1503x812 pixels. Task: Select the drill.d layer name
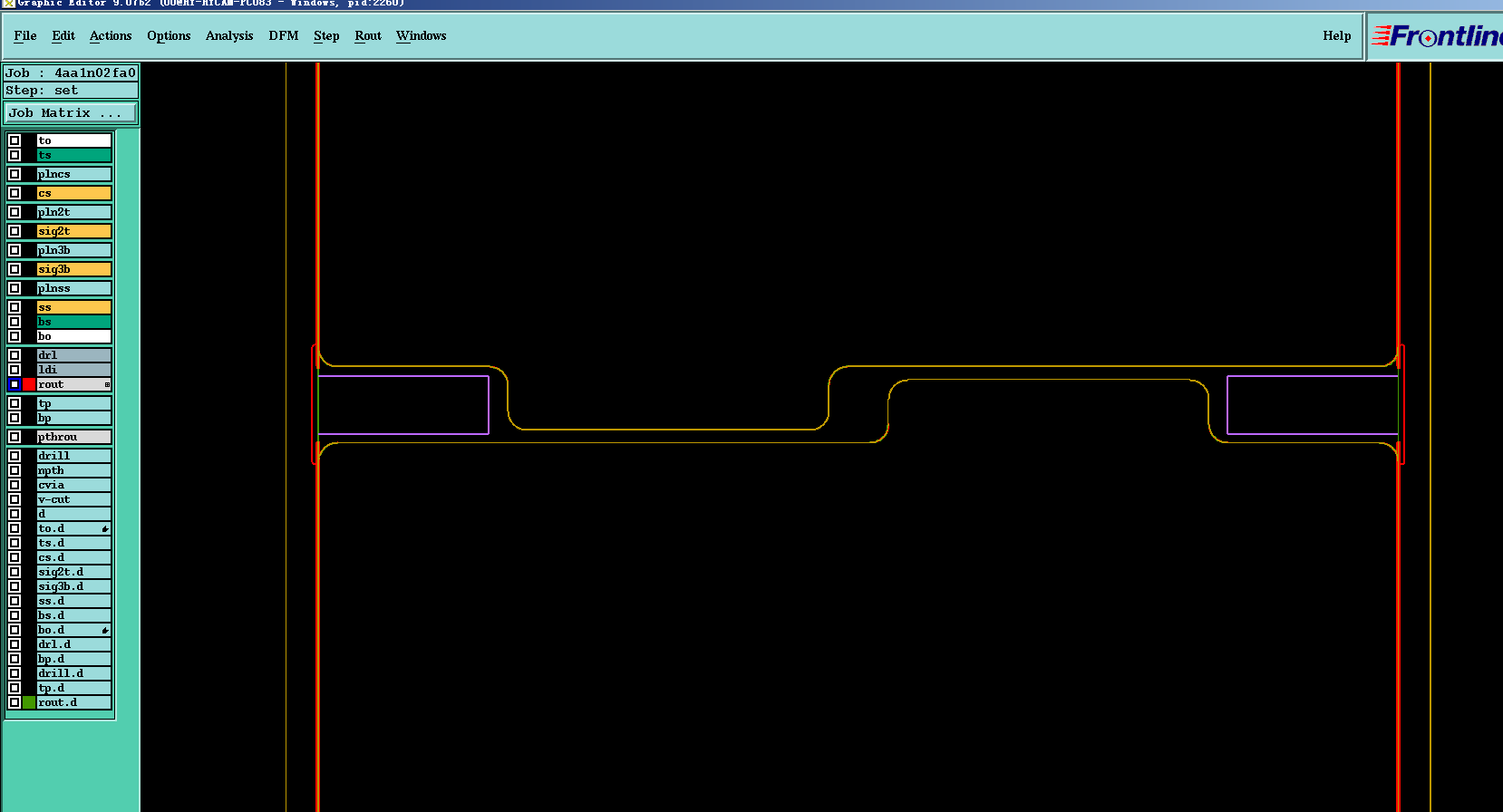[x=74, y=673]
